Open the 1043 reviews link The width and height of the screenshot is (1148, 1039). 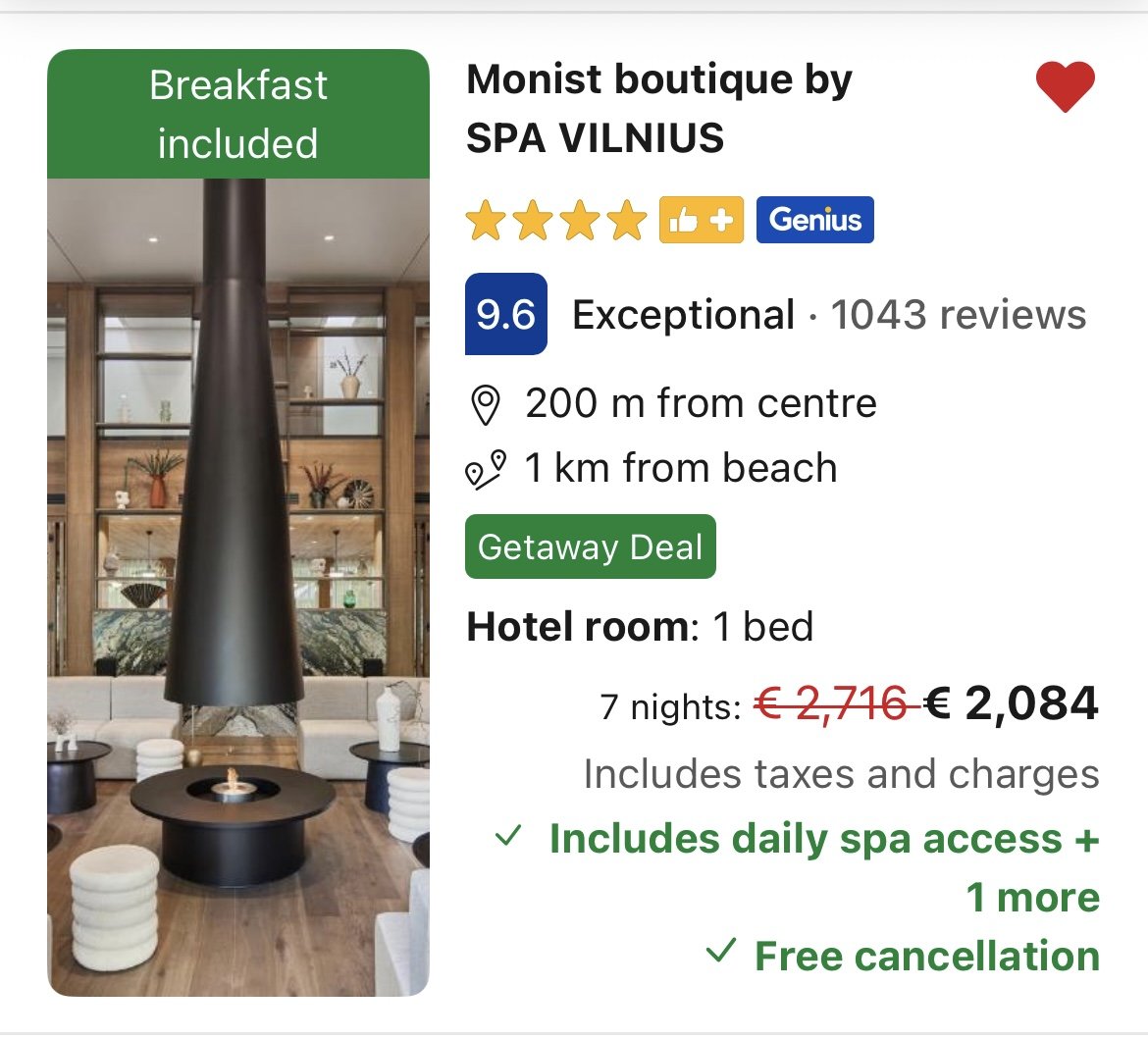pos(959,315)
